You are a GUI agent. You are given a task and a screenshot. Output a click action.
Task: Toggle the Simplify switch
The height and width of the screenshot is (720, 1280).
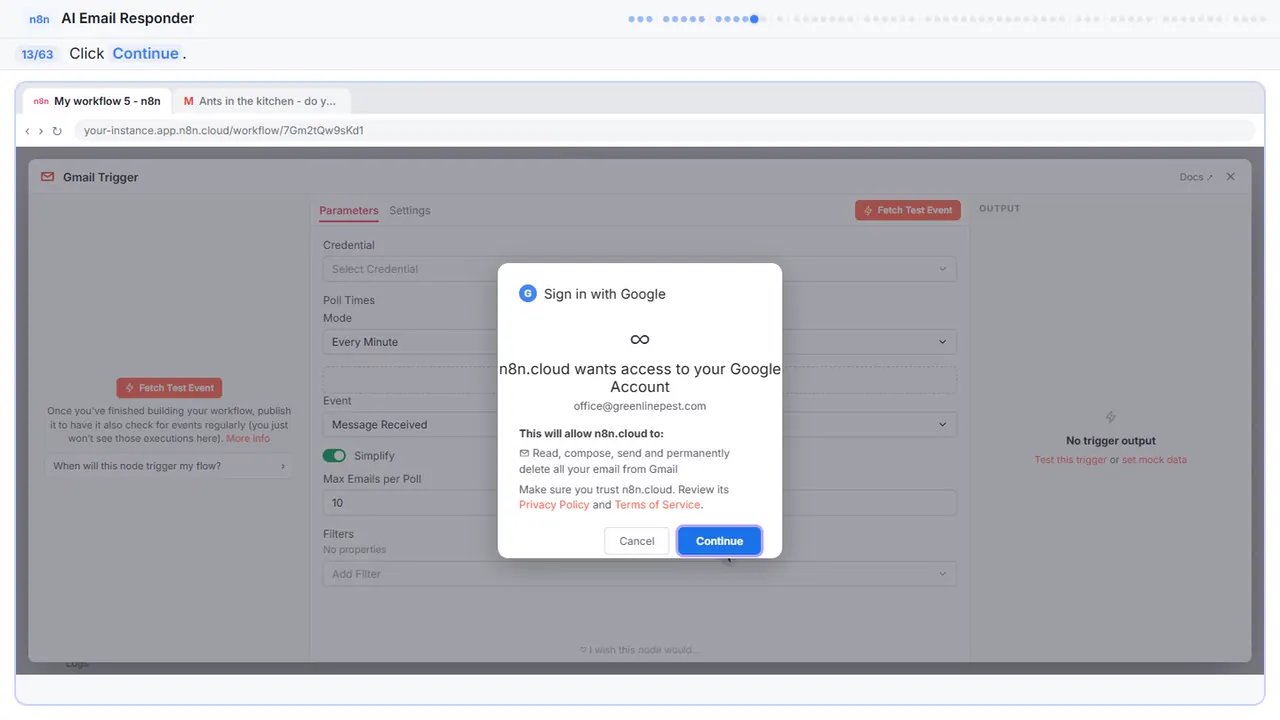334,456
